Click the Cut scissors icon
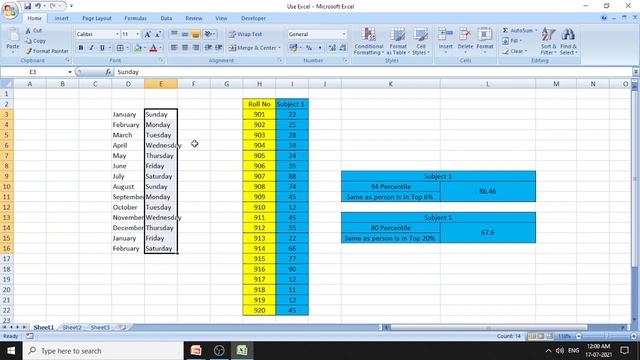 [x=28, y=31]
